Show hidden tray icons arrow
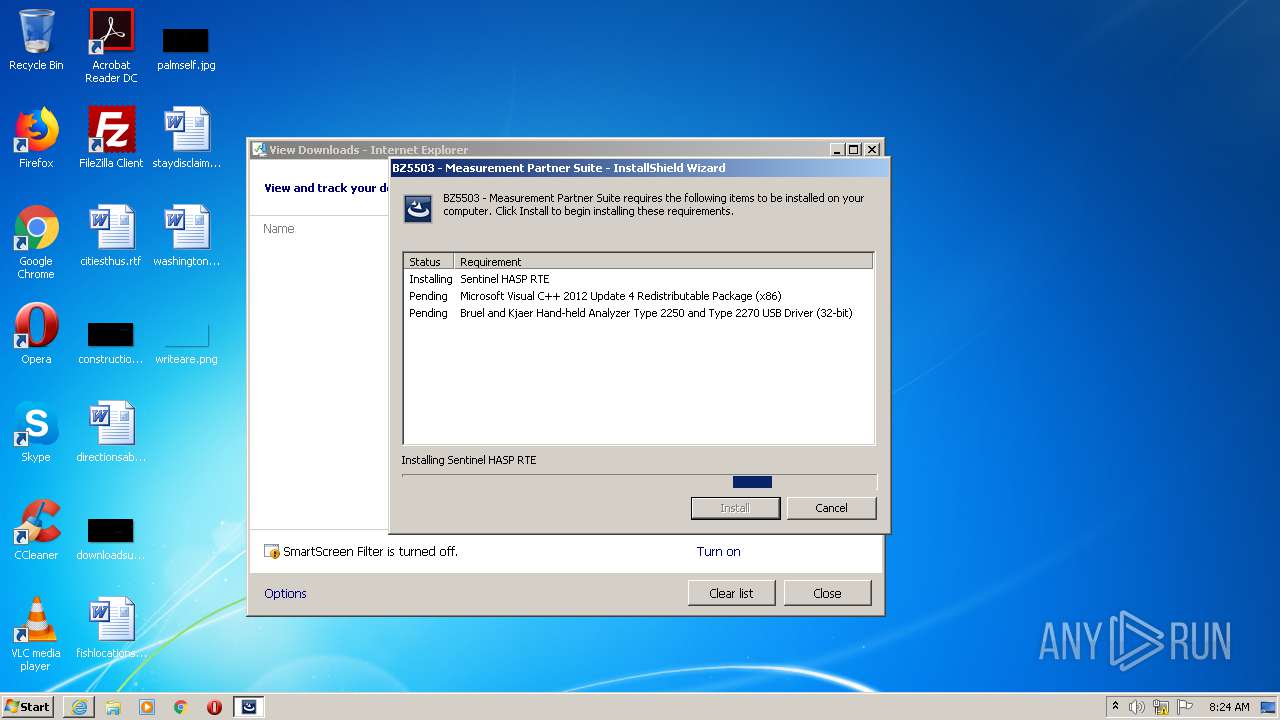Image resolution: width=1280 pixels, height=720 pixels. tap(1115, 707)
